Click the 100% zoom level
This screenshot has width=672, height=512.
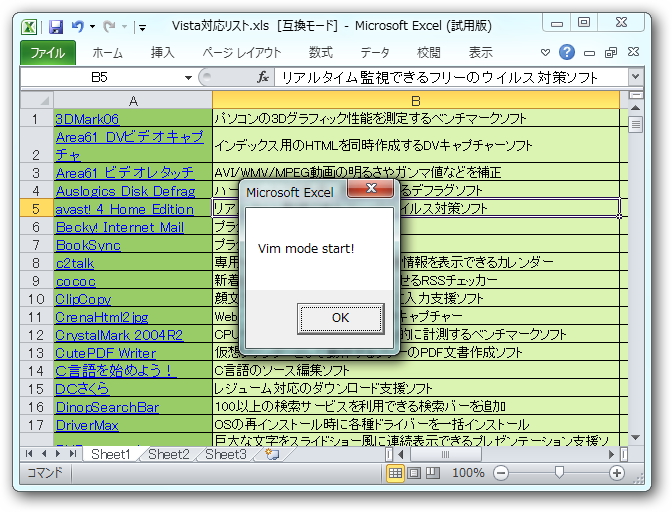pos(468,473)
